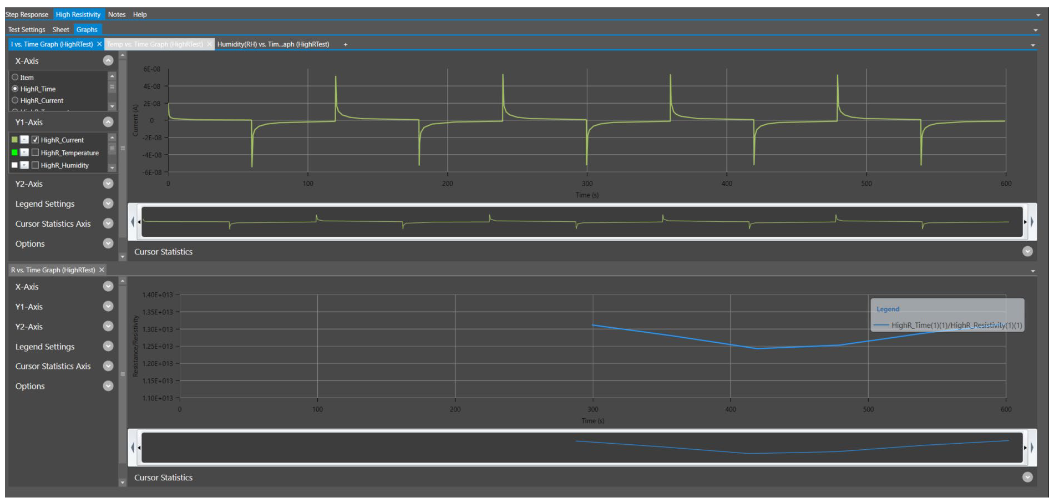Add a new graph tab with plus icon

pos(346,44)
